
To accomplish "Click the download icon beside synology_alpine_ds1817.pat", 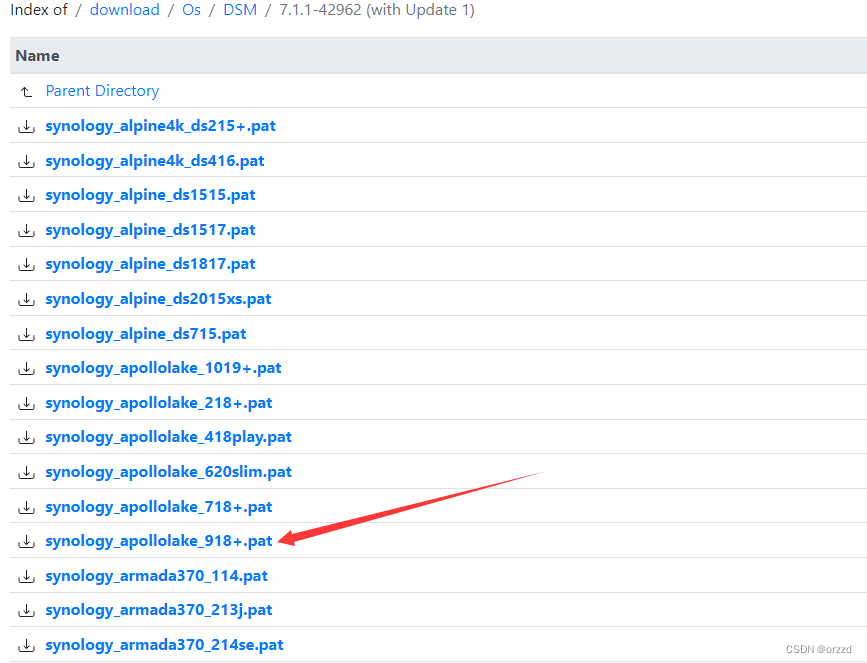I will tap(26, 265).
